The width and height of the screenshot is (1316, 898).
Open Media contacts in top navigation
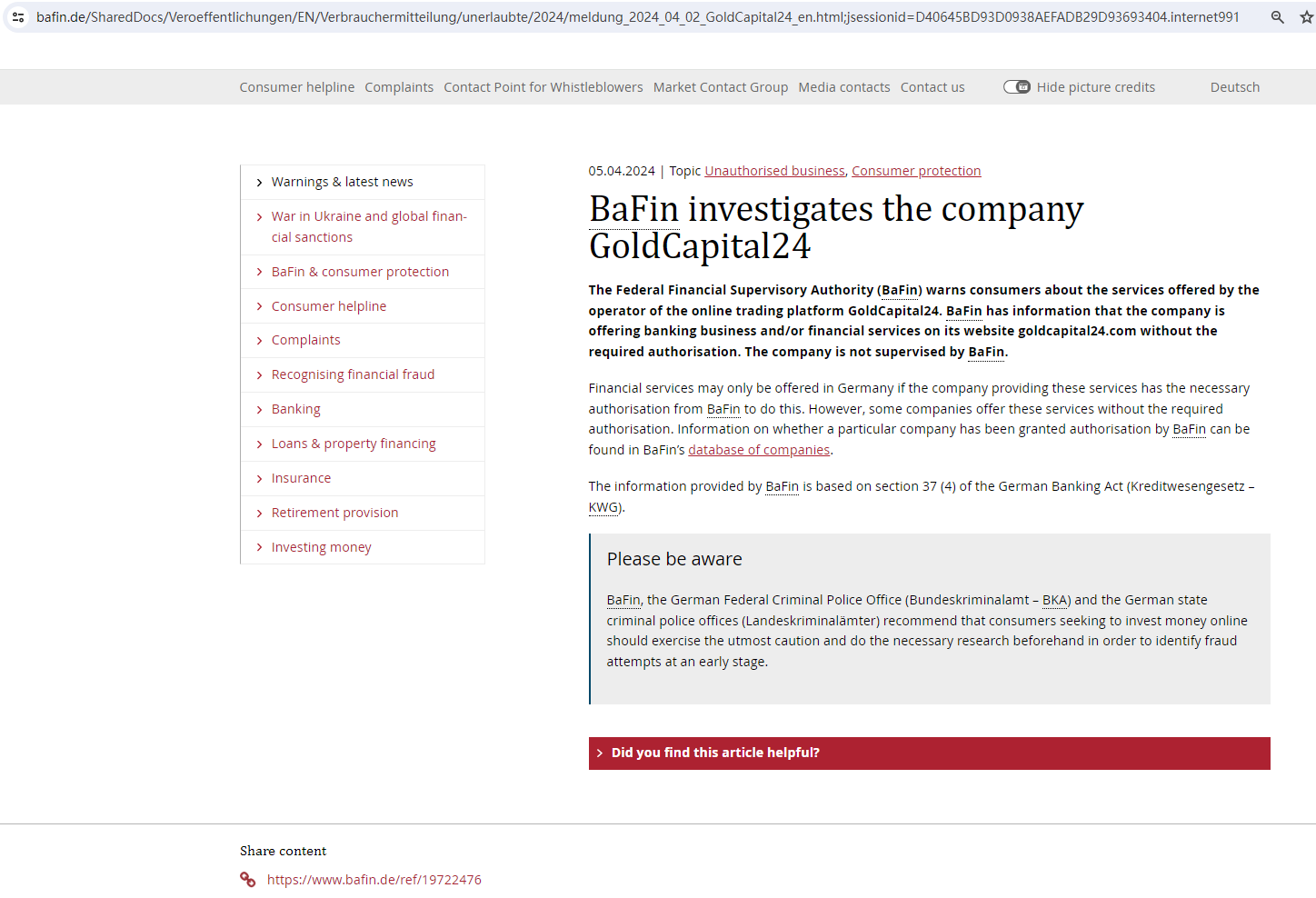pos(844,87)
